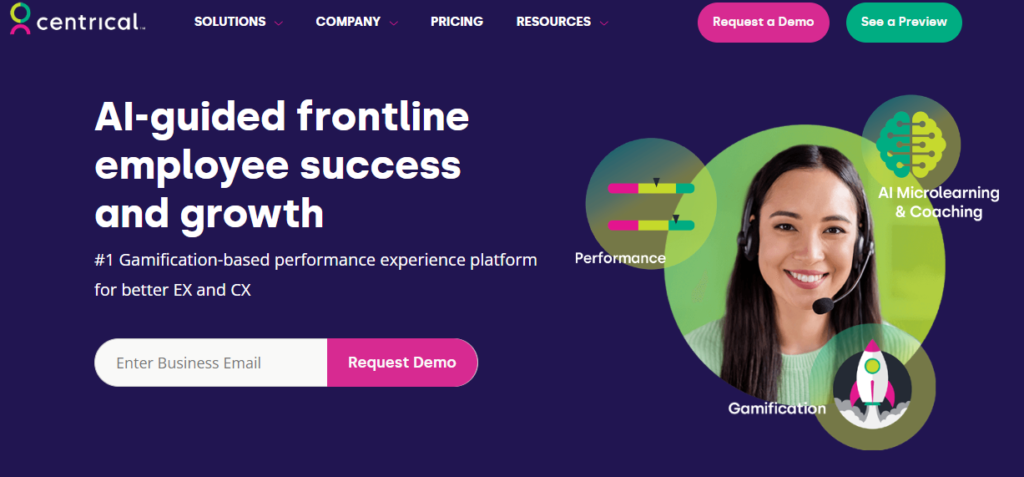Click the brain AI Microlearning icon

911,145
